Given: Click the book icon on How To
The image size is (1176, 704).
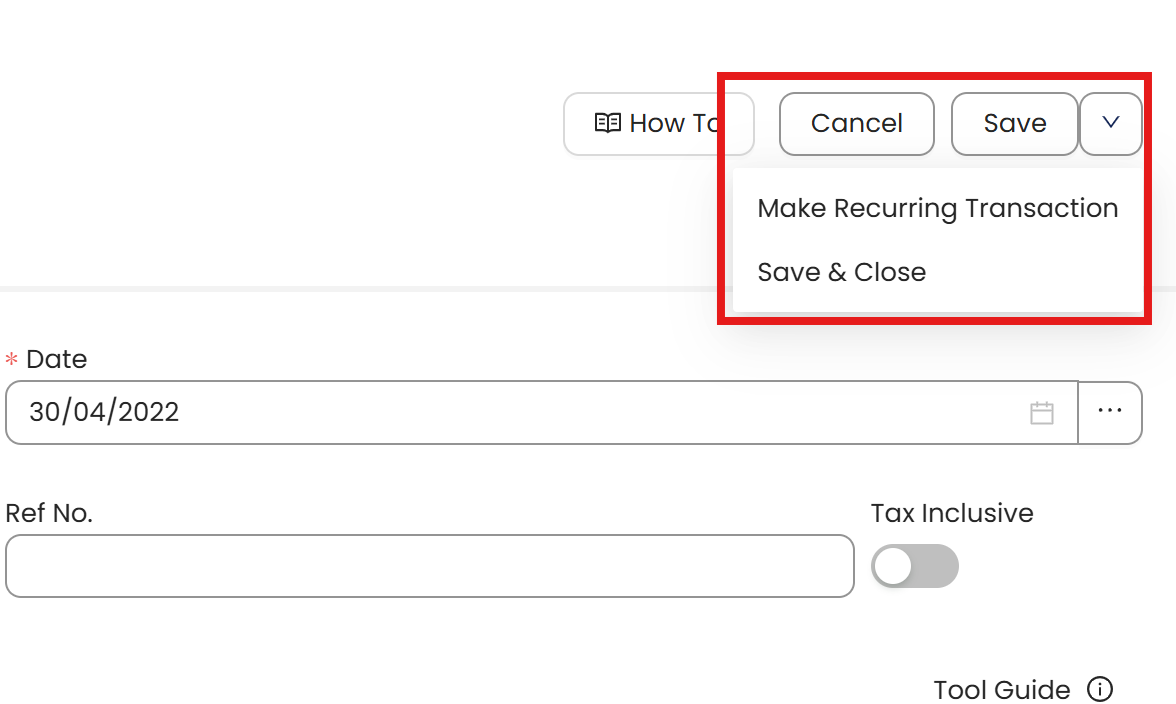Looking at the screenshot, I should (x=607, y=123).
